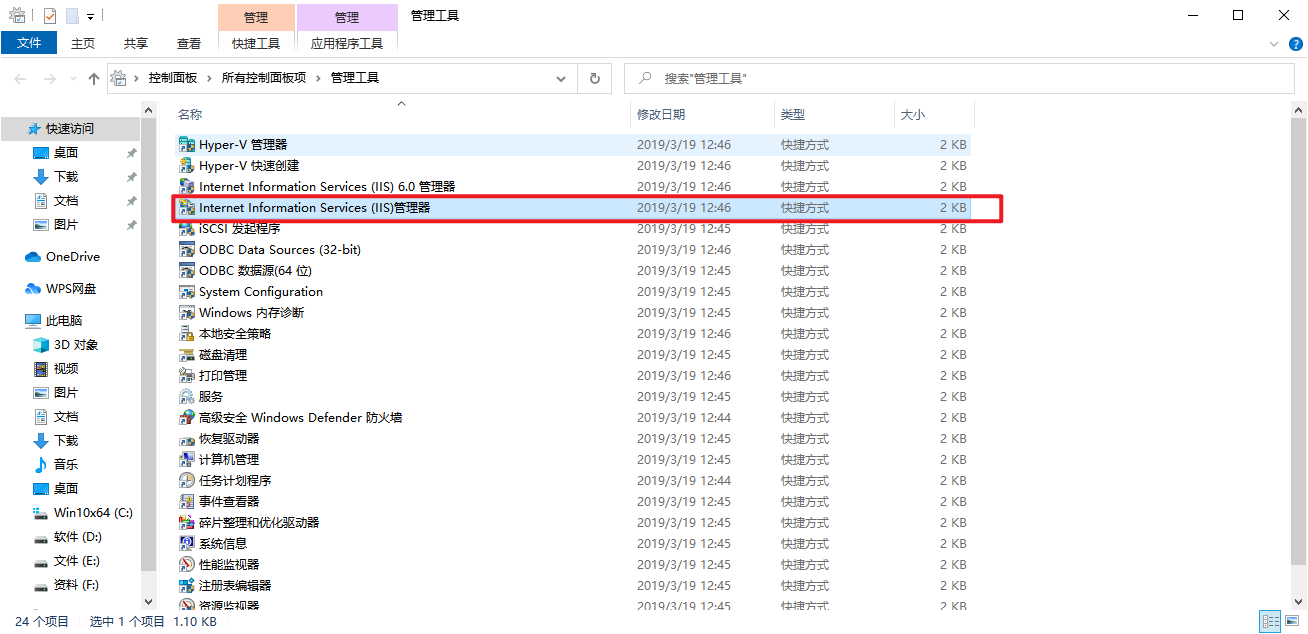The image size is (1308, 634).
Task: Select 性能监视器 icon
Action: tap(186, 565)
